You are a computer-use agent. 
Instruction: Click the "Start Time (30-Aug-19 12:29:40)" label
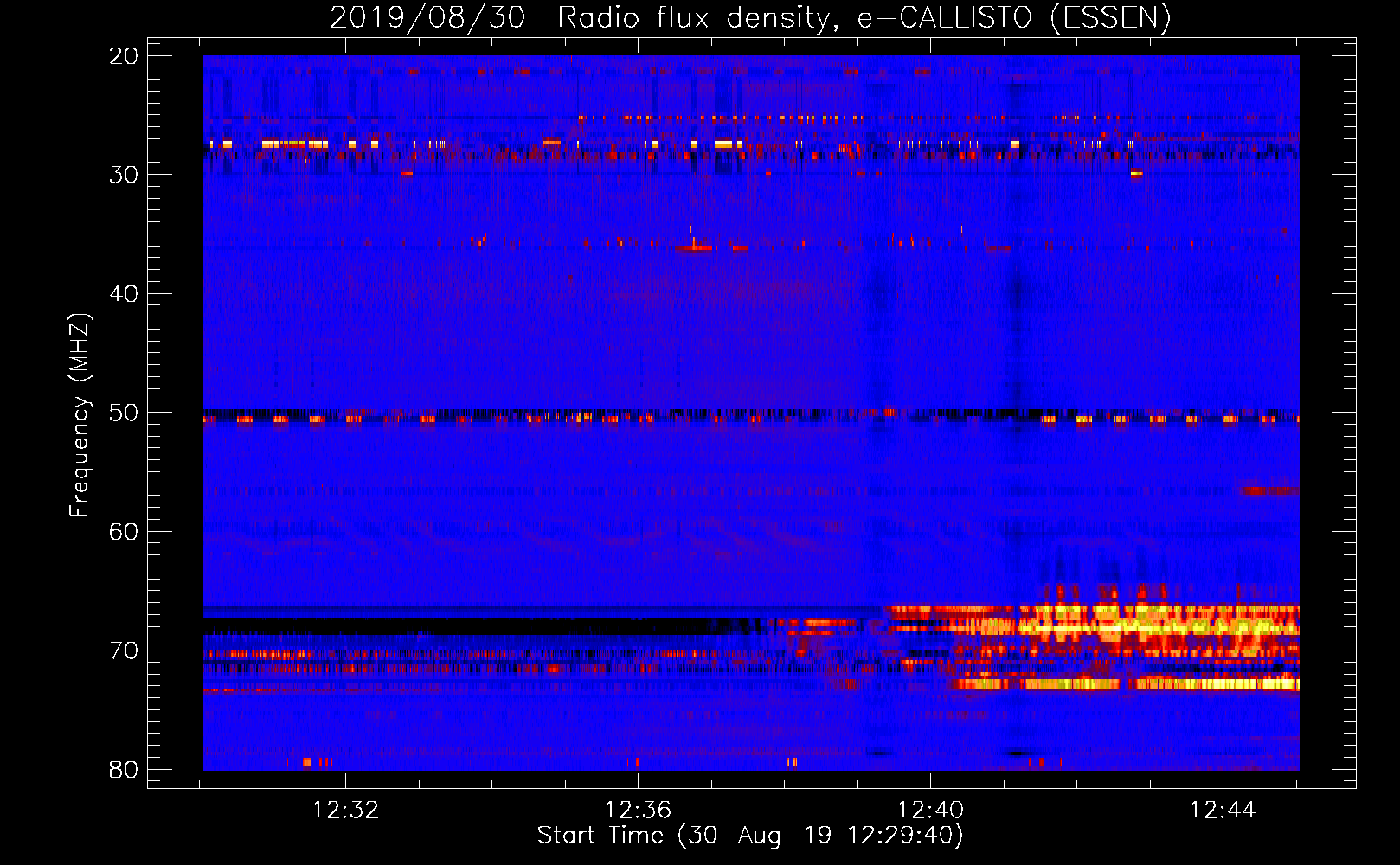click(750, 836)
